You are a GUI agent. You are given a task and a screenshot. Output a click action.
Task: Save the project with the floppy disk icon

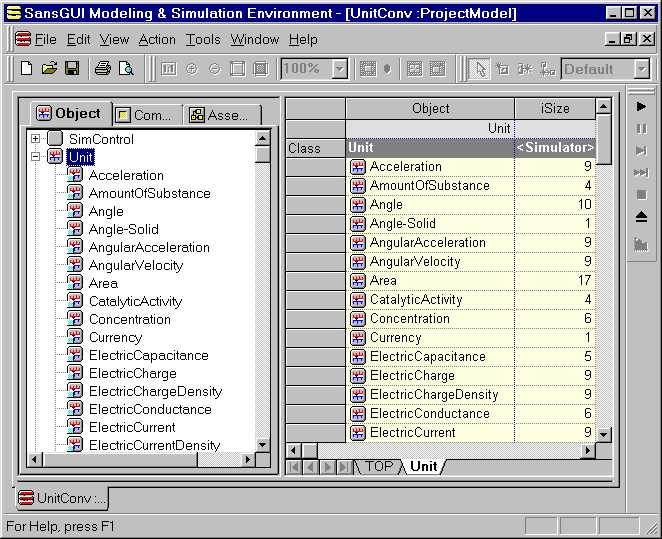point(71,69)
